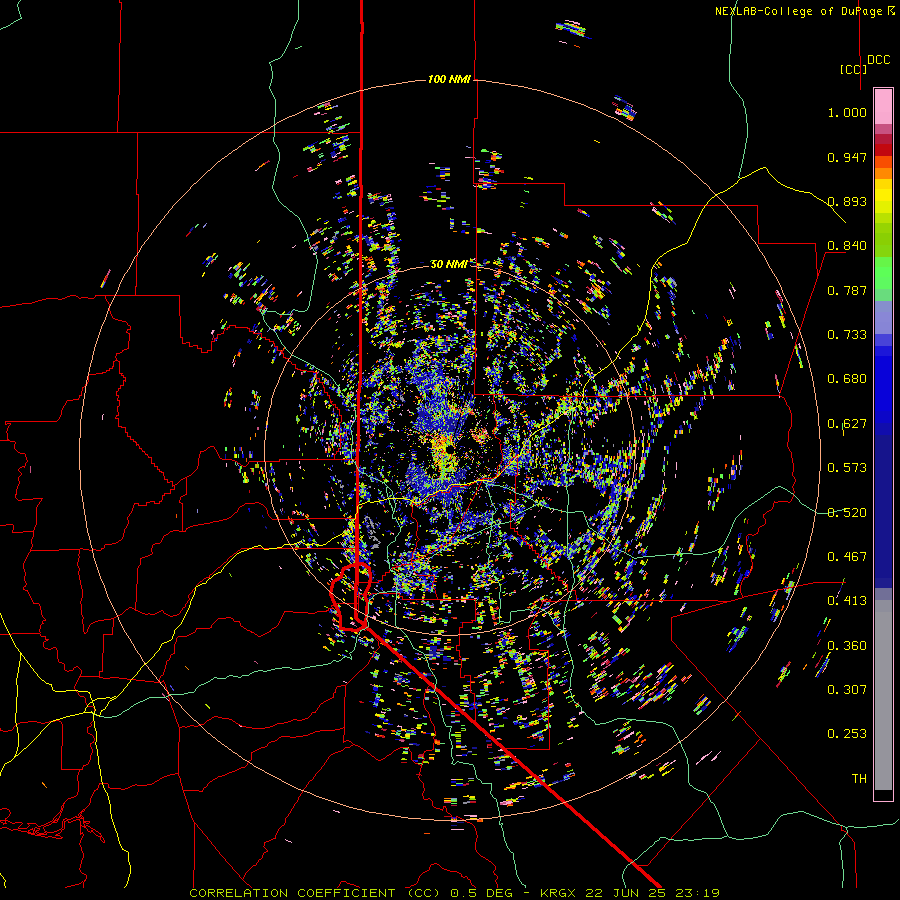Pick the yellow band on color bar
Viewport: 900px width, 900px height.
(883, 197)
